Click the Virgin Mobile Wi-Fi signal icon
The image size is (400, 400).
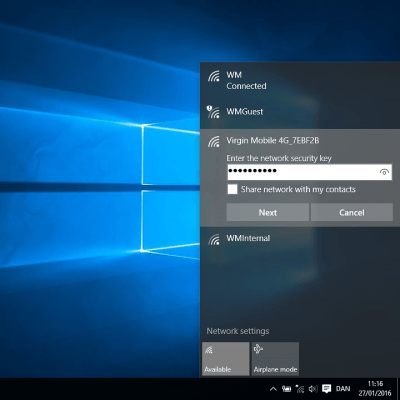(x=214, y=141)
